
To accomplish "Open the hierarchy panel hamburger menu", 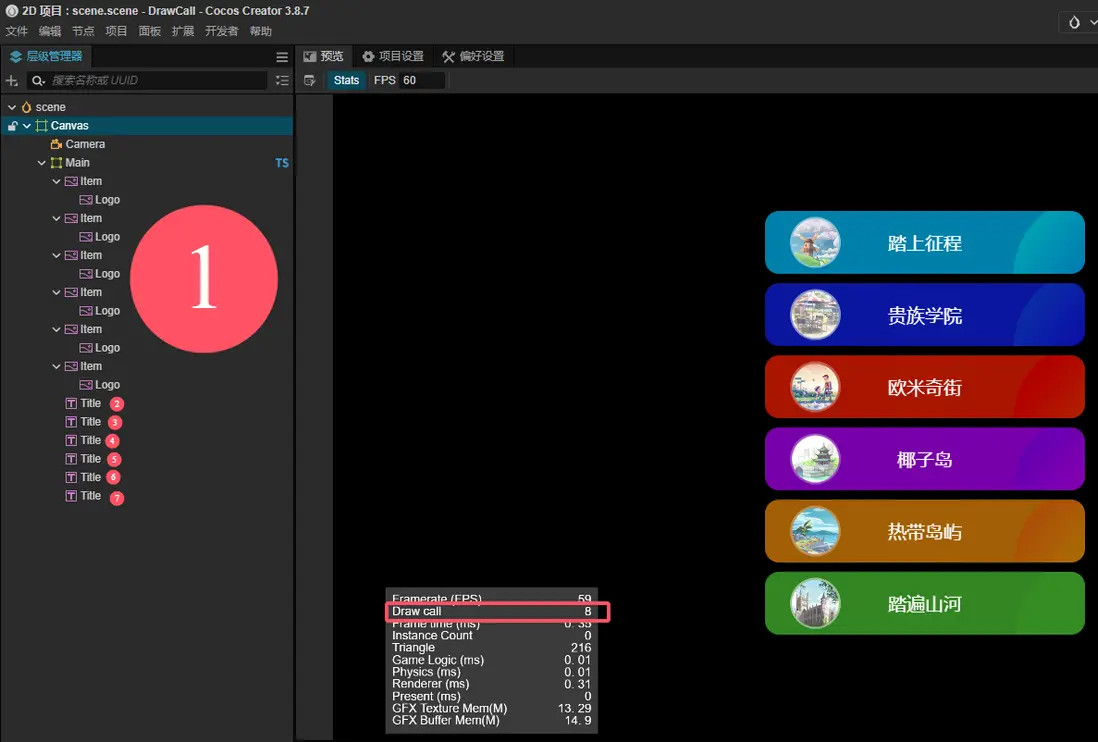I will (282, 57).
